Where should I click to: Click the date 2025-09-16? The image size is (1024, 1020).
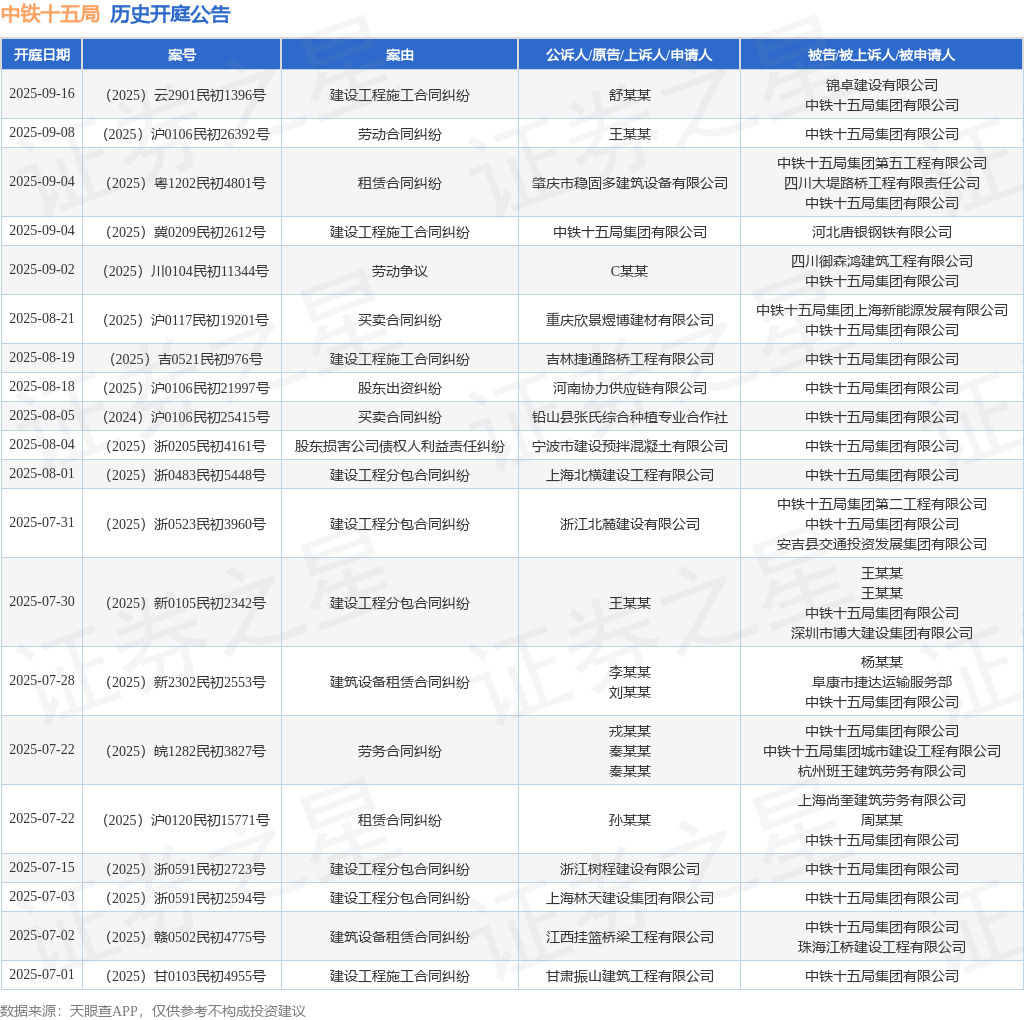tap(42, 93)
